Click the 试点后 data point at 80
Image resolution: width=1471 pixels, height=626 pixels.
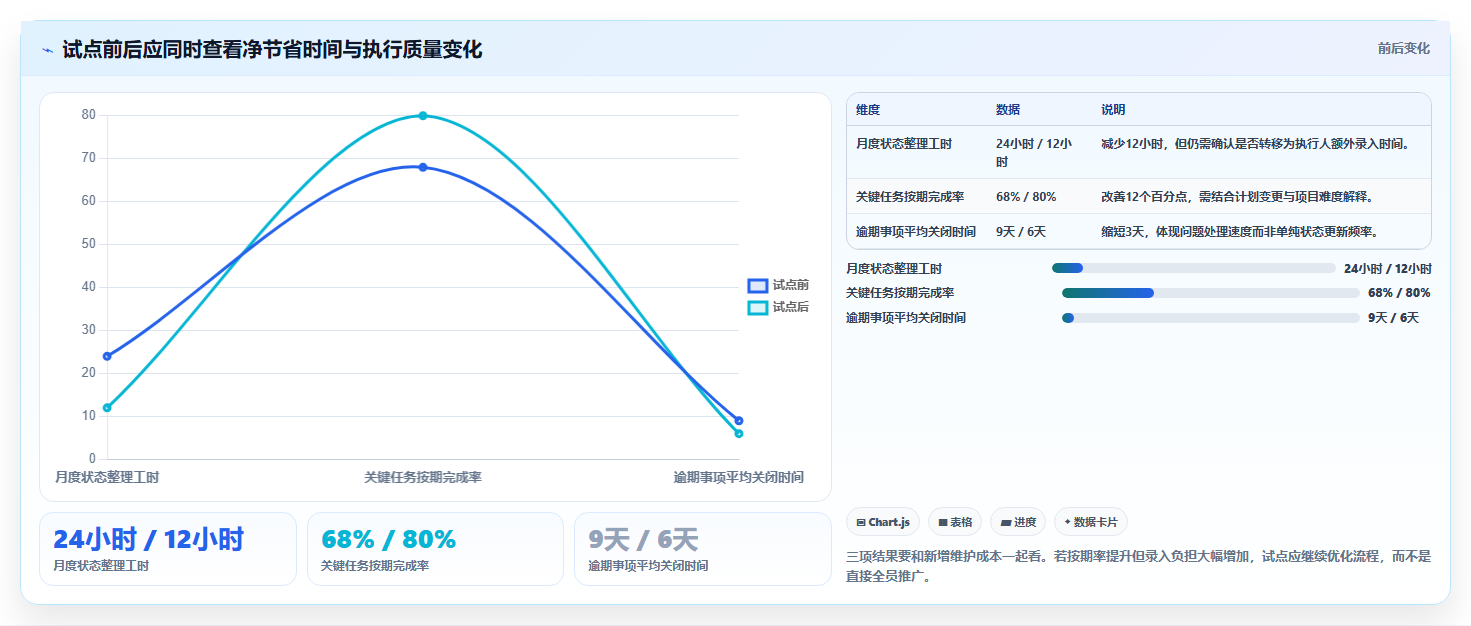coord(423,116)
